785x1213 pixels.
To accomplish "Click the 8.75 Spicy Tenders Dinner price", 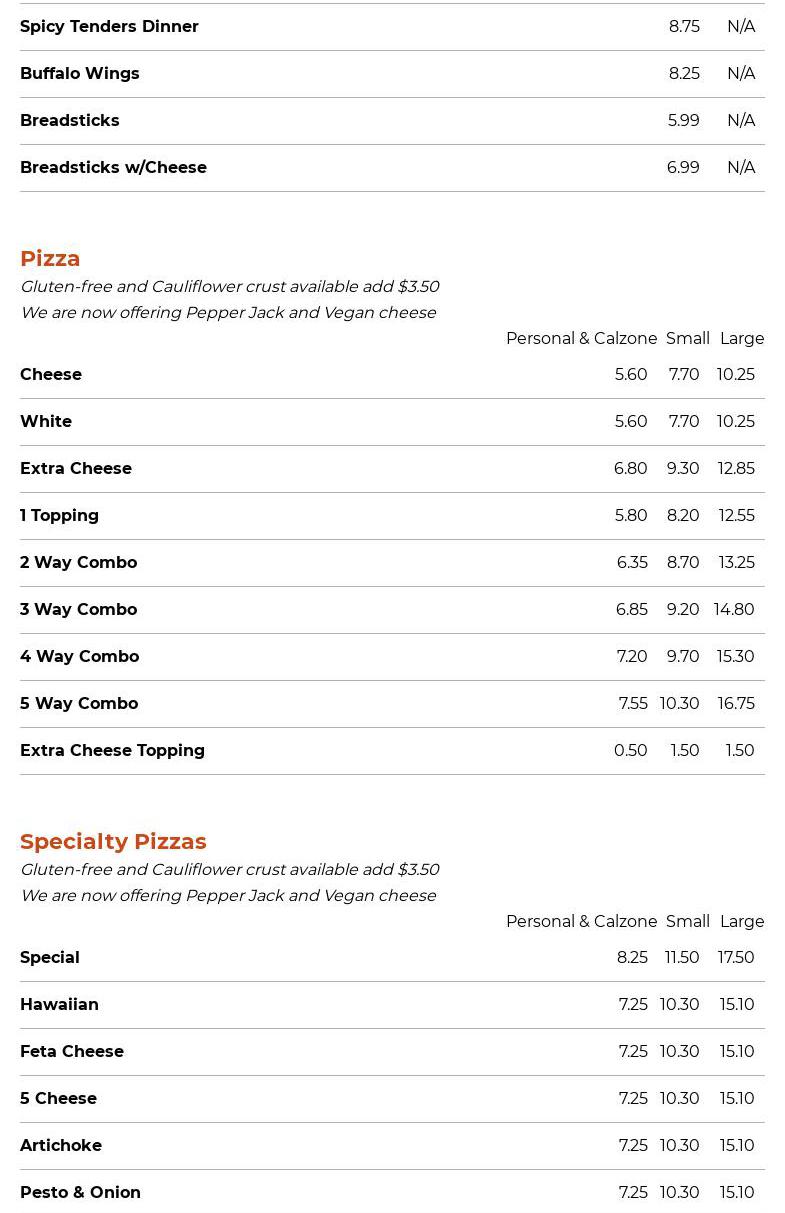I will click(684, 26).
